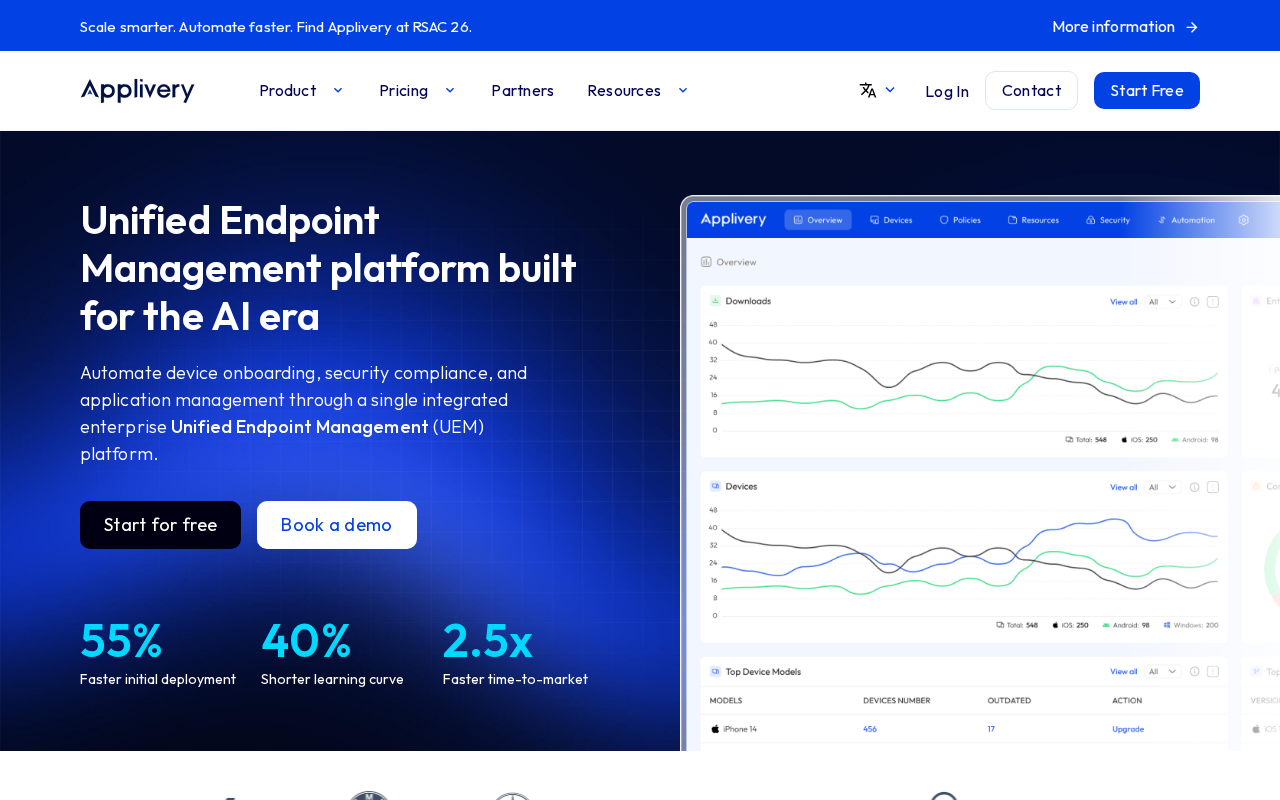The width and height of the screenshot is (1280, 800).
Task: Click the 40% statistic
Action: (x=306, y=641)
